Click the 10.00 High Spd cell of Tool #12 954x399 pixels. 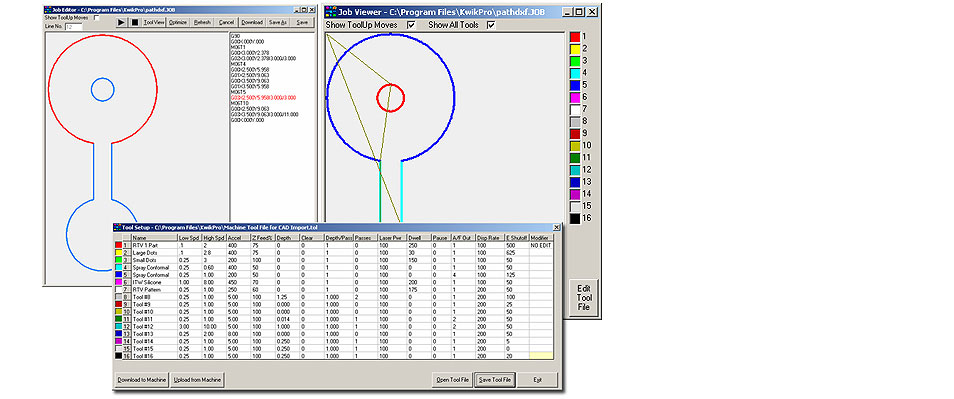point(214,326)
